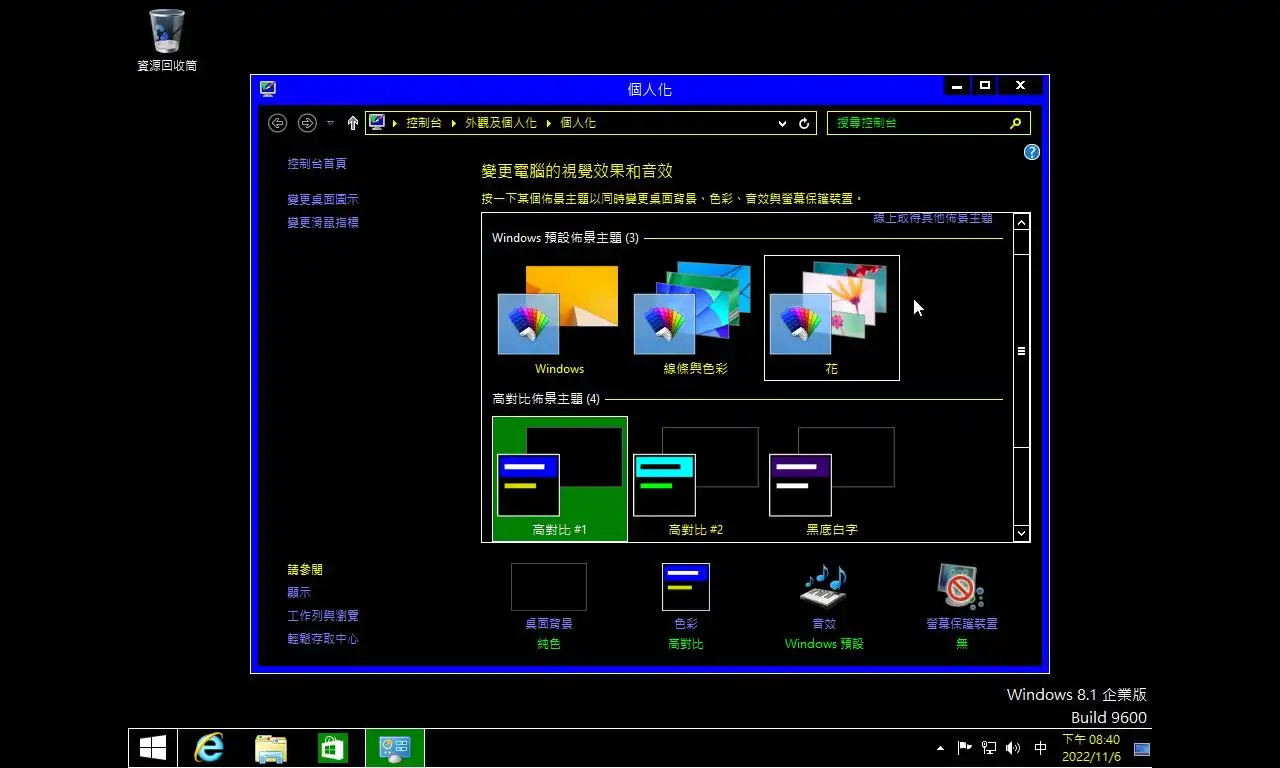
Task: Click the window's title bar system icon
Action: [267, 88]
